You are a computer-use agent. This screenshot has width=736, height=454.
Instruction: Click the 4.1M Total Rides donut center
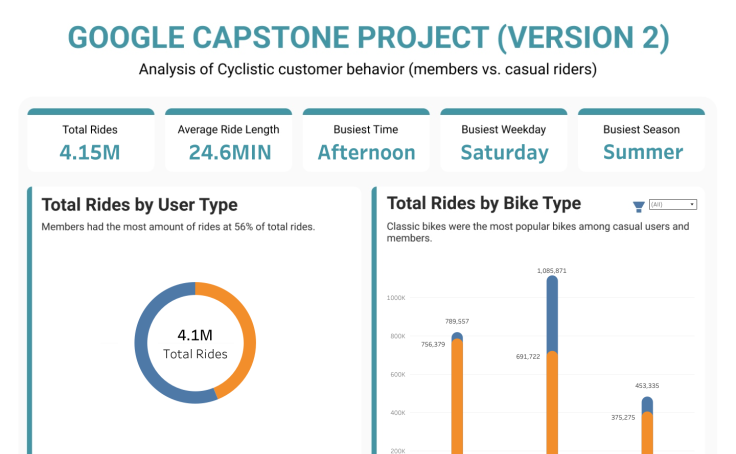195,343
